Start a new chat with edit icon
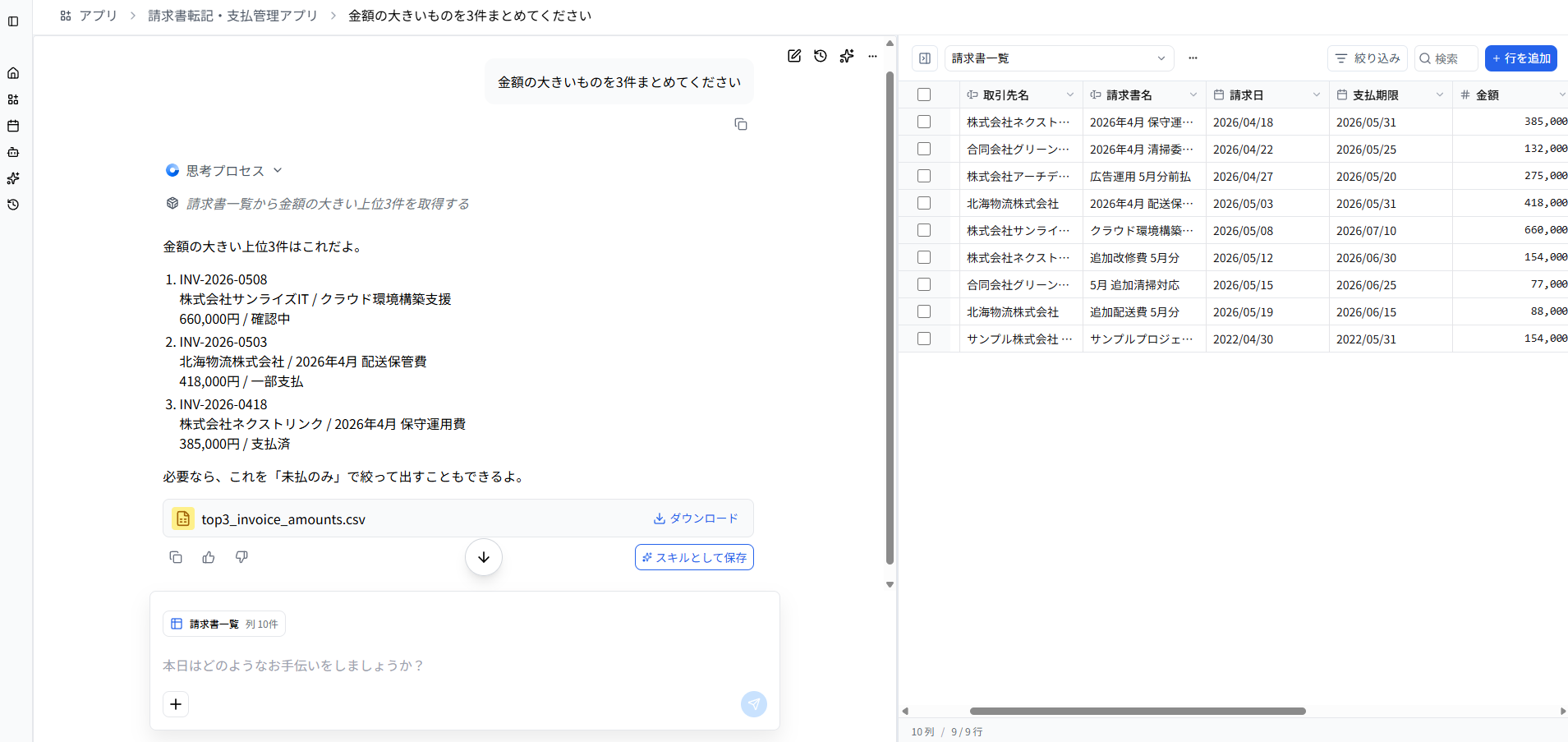The image size is (1568, 742). pyautogui.click(x=794, y=56)
